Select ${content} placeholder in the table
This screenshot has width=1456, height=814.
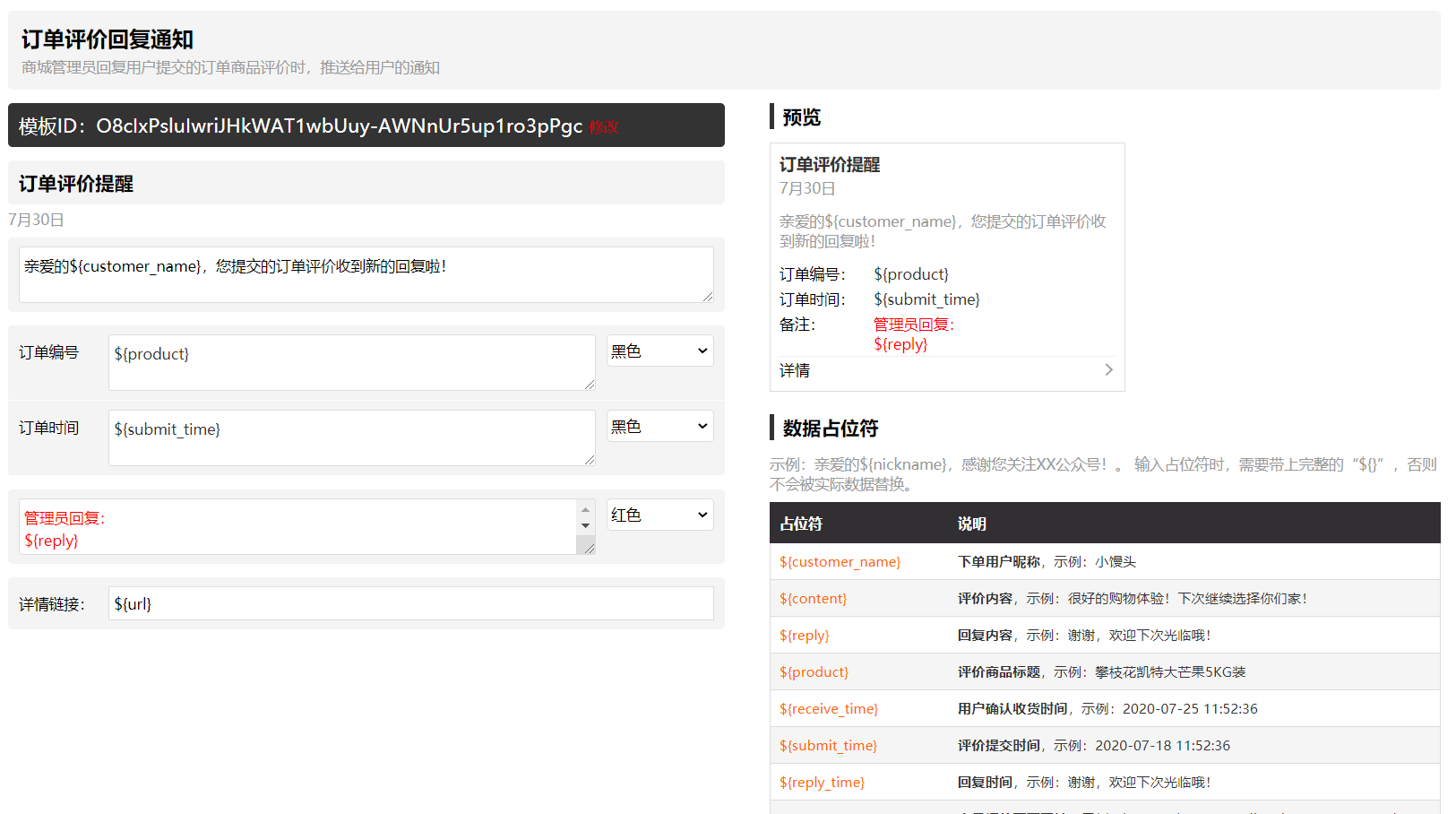tap(813, 599)
